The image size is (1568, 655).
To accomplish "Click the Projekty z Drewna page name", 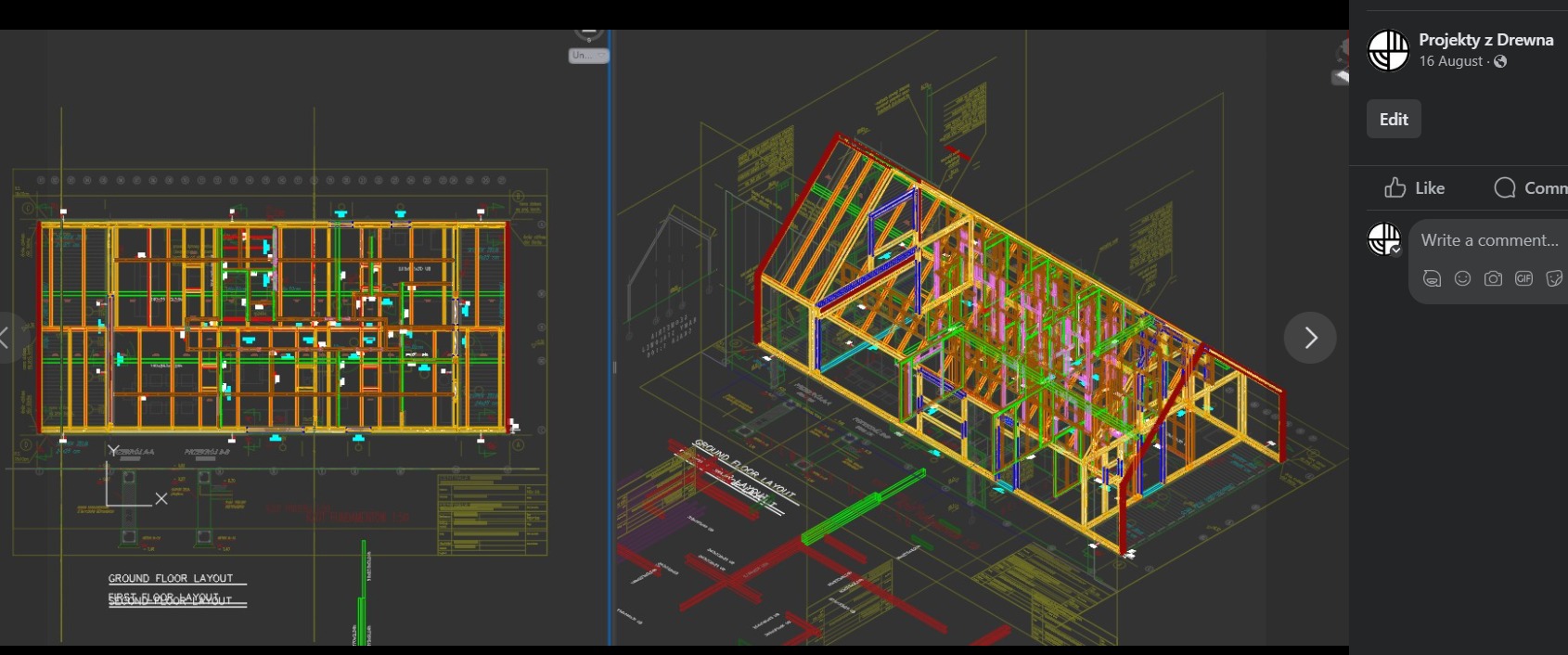I will 1485,40.
